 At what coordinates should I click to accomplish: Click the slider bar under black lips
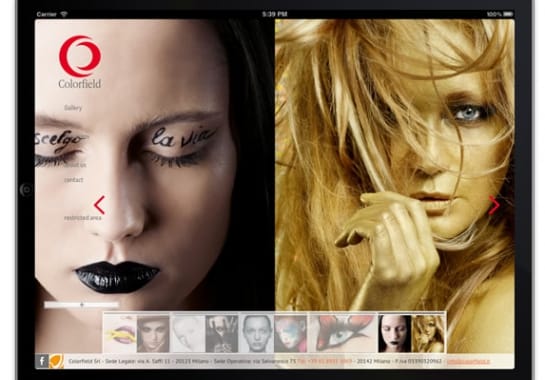tap(82, 305)
